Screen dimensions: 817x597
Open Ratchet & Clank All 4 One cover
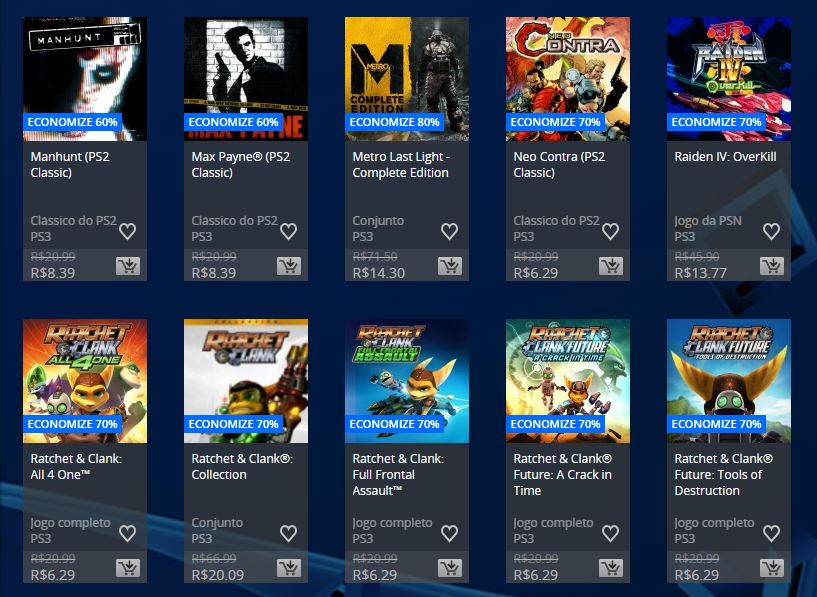(x=85, y=381)
